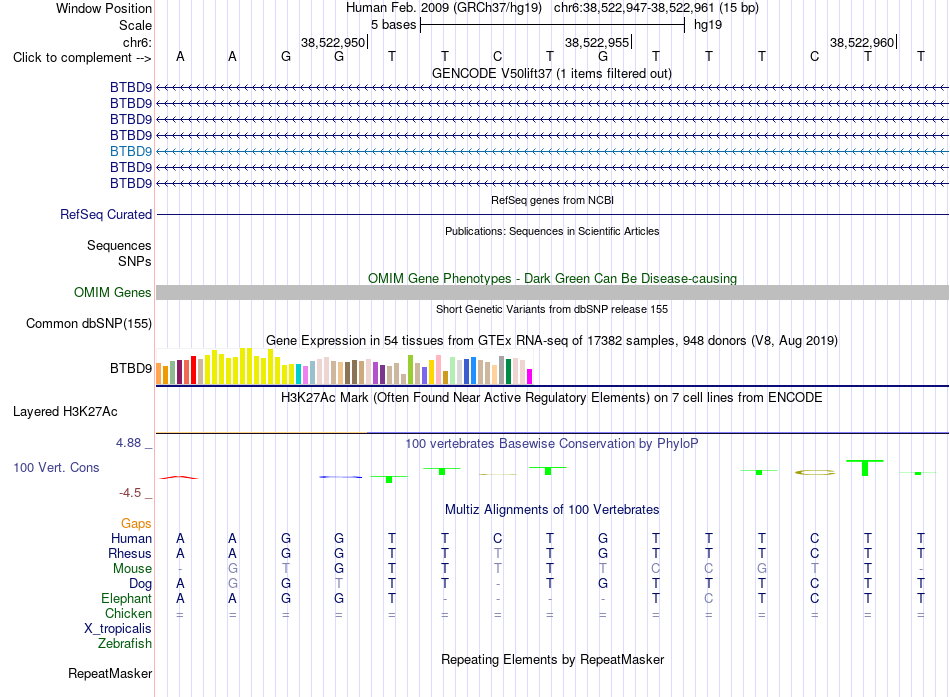950x697 pixels.
Task: Select the light-blue highlighted BTBD9 transcript label
Action: point(131,151)
